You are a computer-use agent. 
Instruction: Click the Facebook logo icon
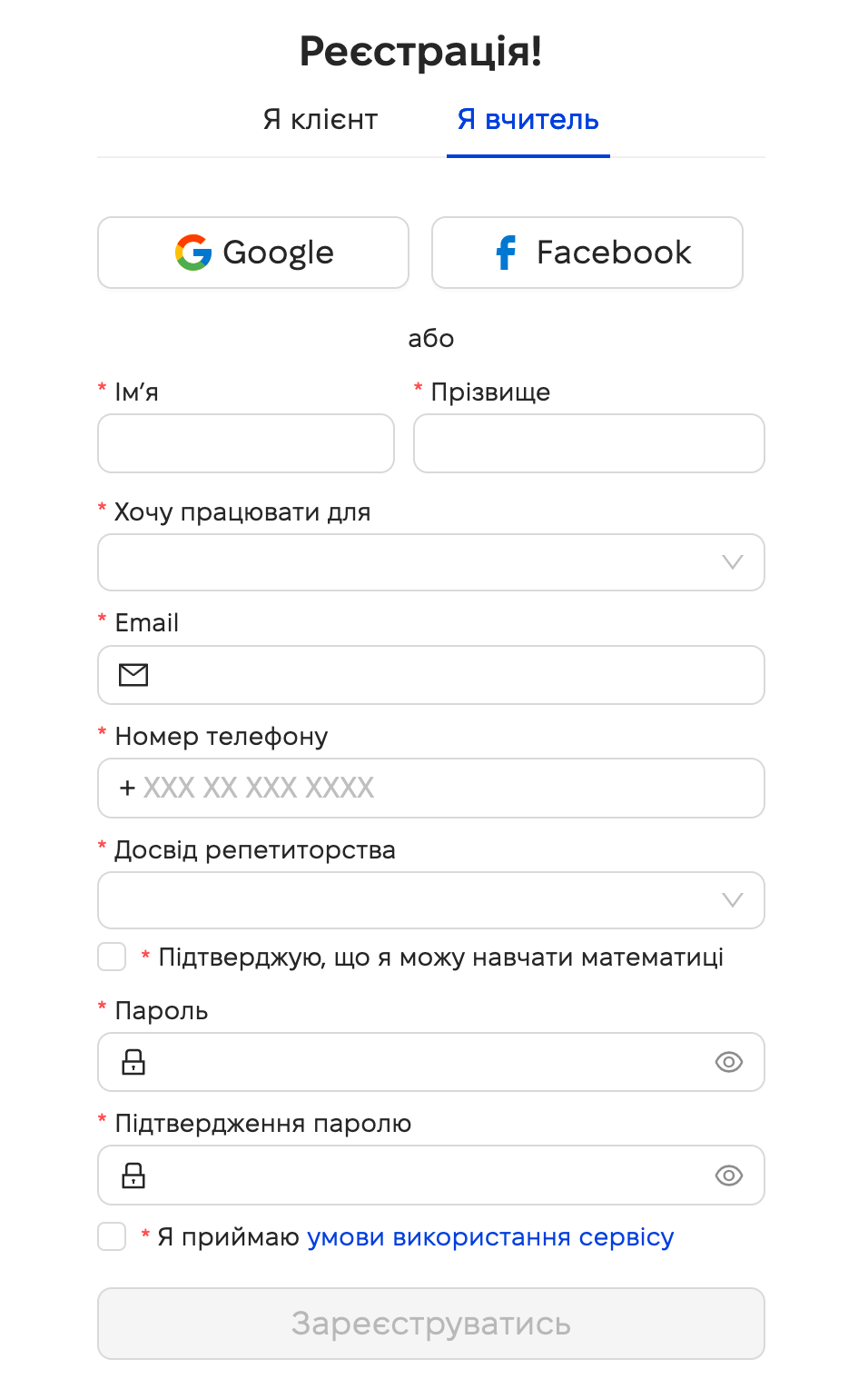[506, 253]
